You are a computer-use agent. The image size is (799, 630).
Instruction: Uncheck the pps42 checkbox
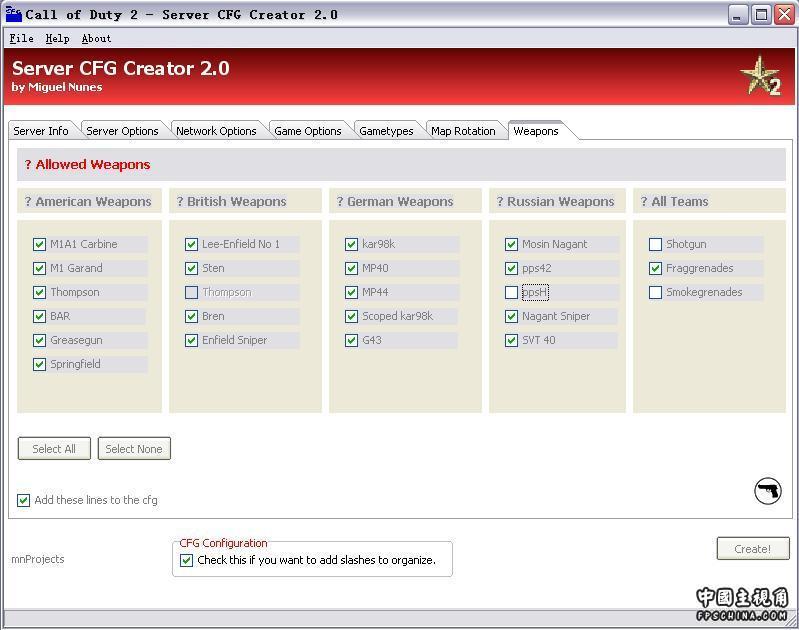[x=511, y=268]
